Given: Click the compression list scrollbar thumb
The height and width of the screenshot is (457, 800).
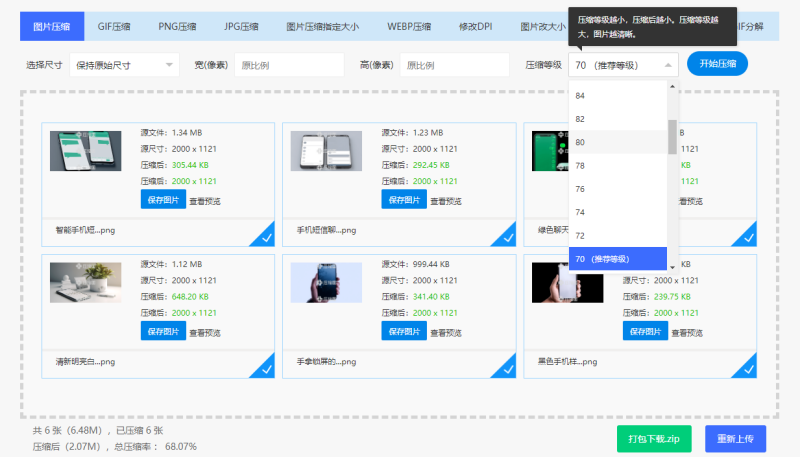Looking at the screenshot, I should click(x=672, y=137).
